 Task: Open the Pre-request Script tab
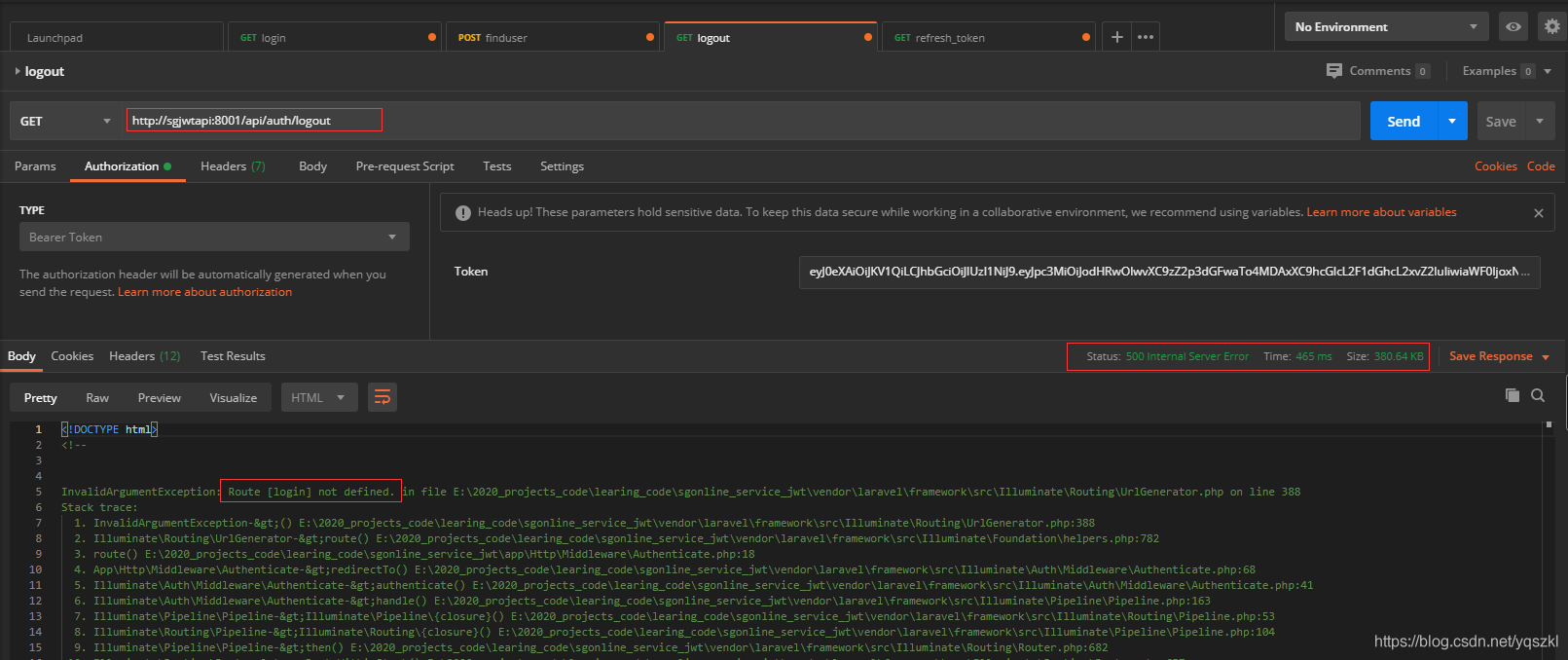click(405, 166)
